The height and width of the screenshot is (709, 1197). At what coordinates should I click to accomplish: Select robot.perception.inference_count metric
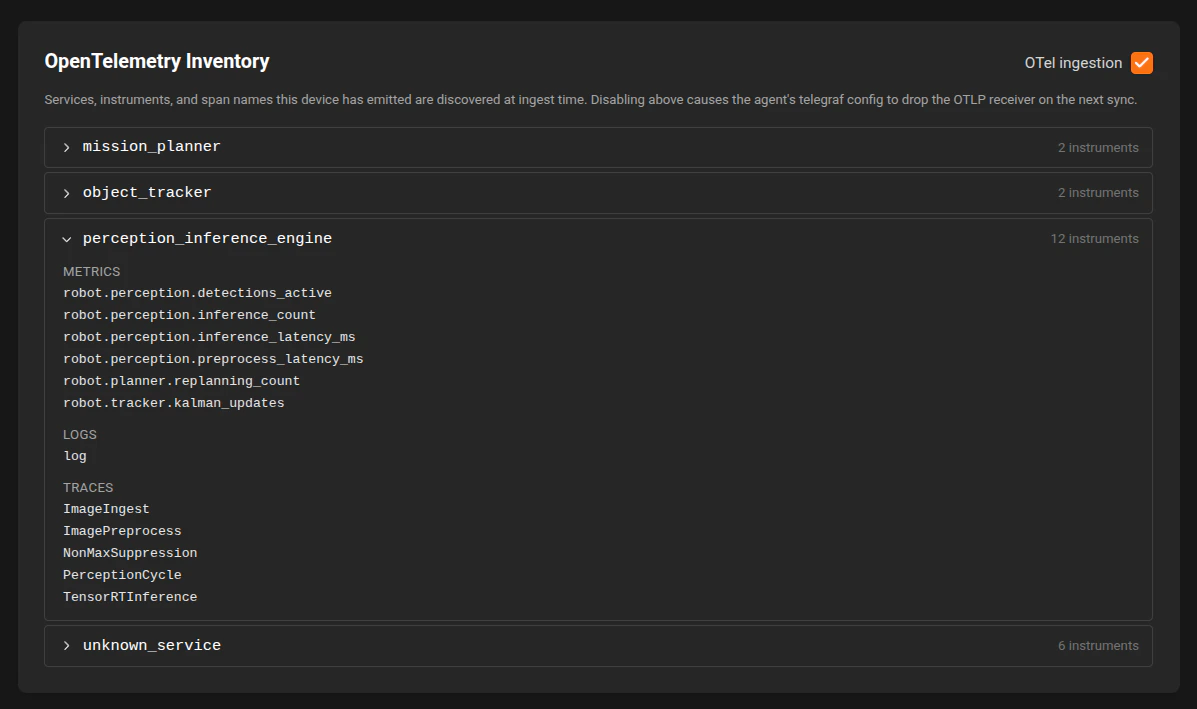[x=189, y=315]
